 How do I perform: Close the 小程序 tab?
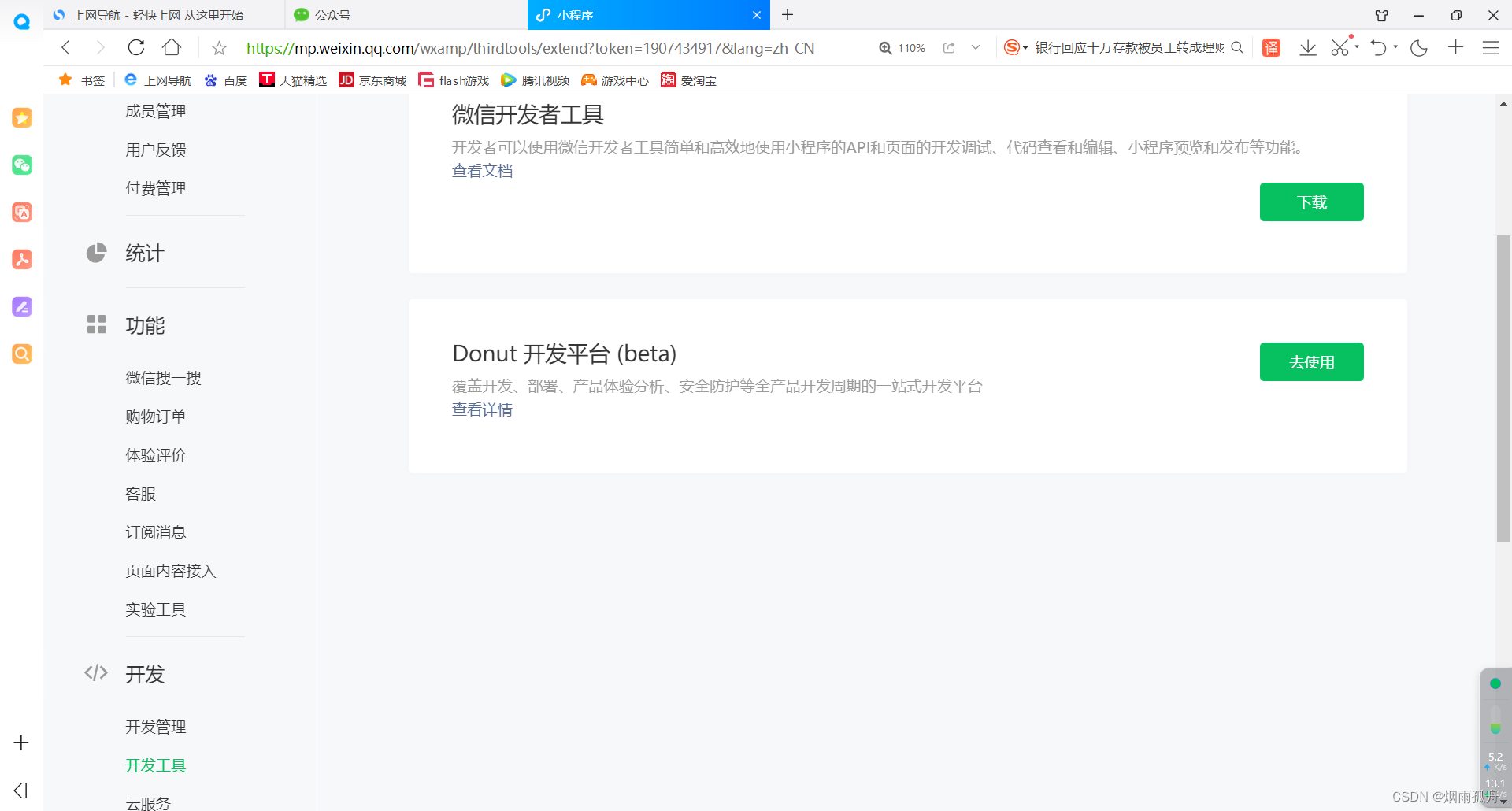(756, 15)
